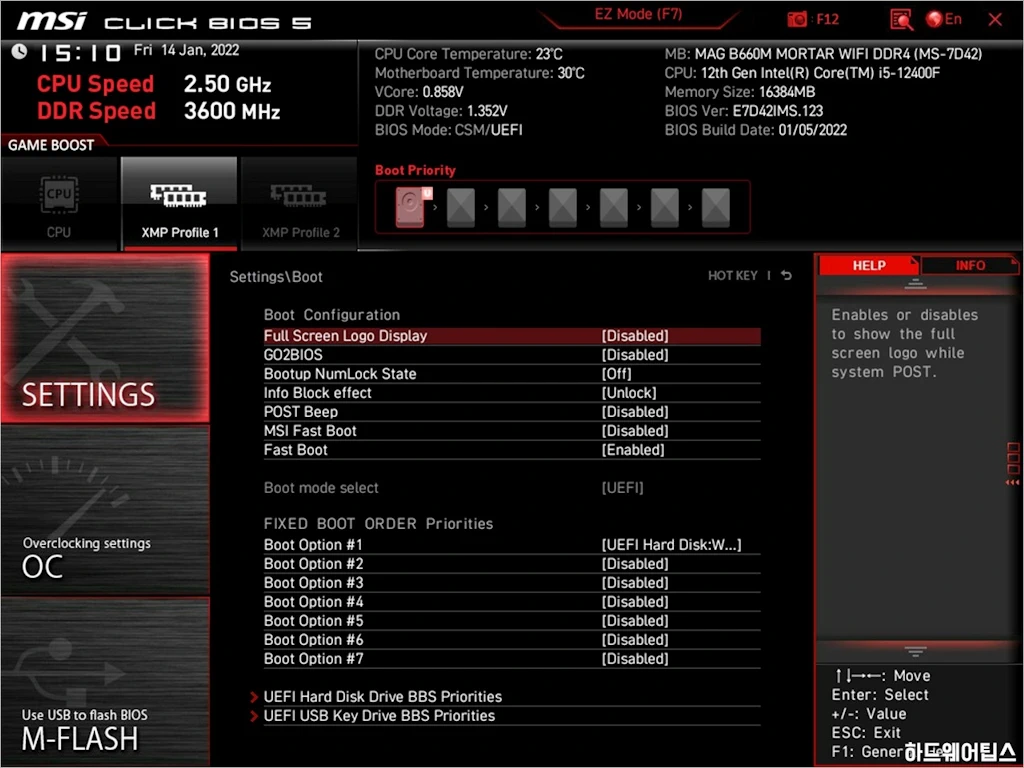Viewport: 1024px width, 768px height.
Task: Click the second Boot Priority device slot
Action: [x=461, y=207]
